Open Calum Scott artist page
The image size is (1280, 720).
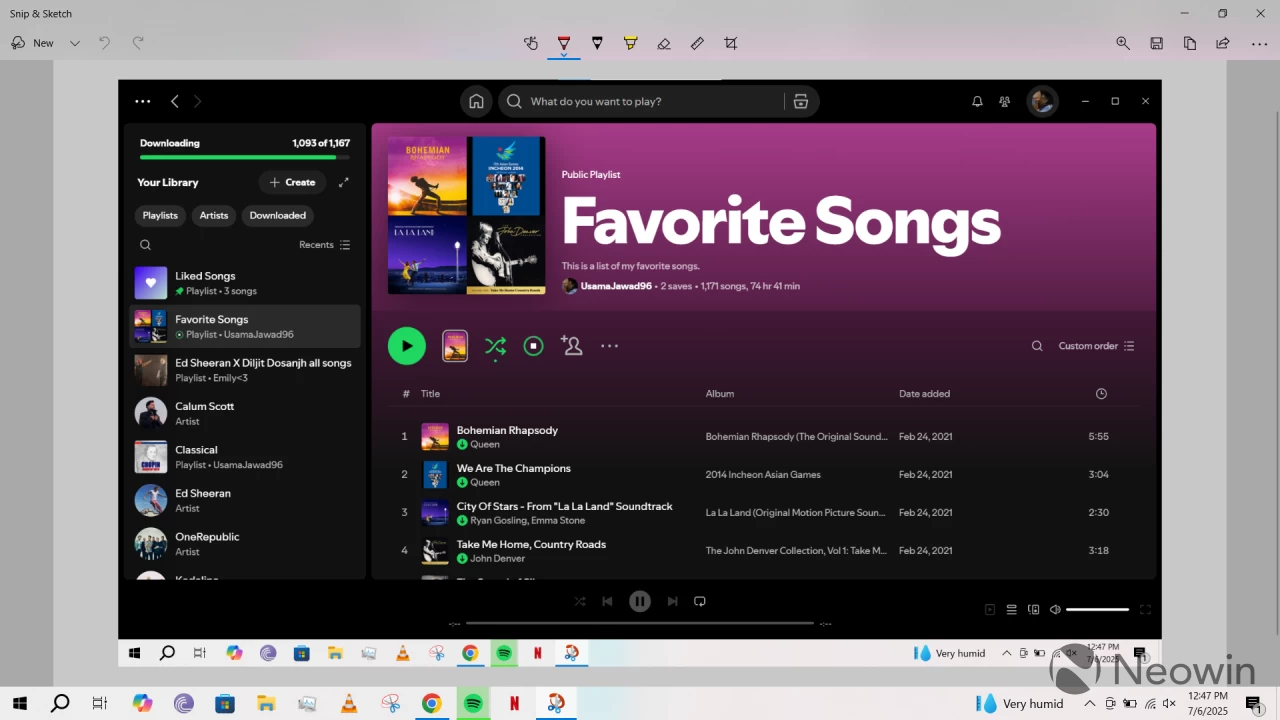point(245,413)
